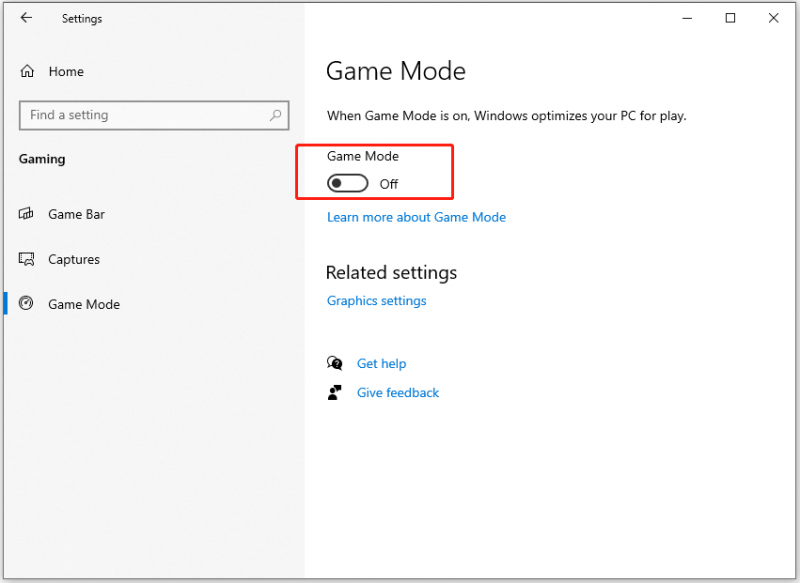Click the Off label beside the toggle
The image size is (800, 583).
click(x=389, y=184)
